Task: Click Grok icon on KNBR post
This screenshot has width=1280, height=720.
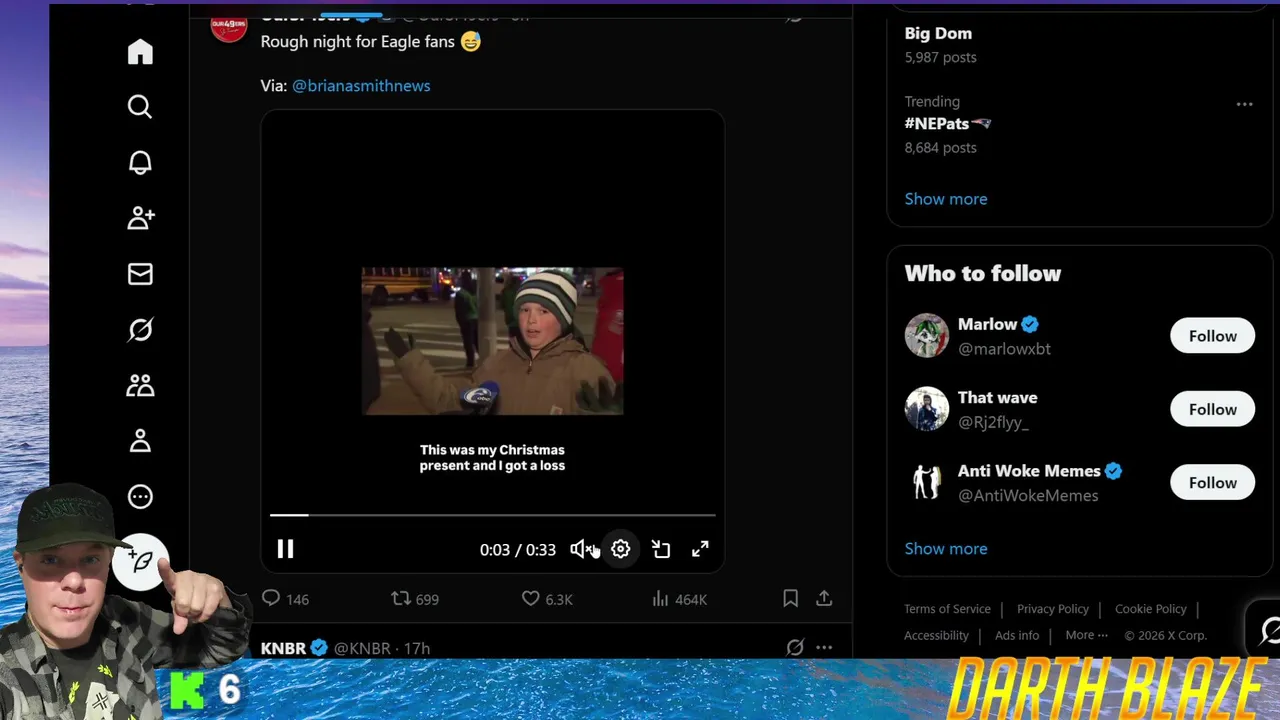Action: [795, 648]
